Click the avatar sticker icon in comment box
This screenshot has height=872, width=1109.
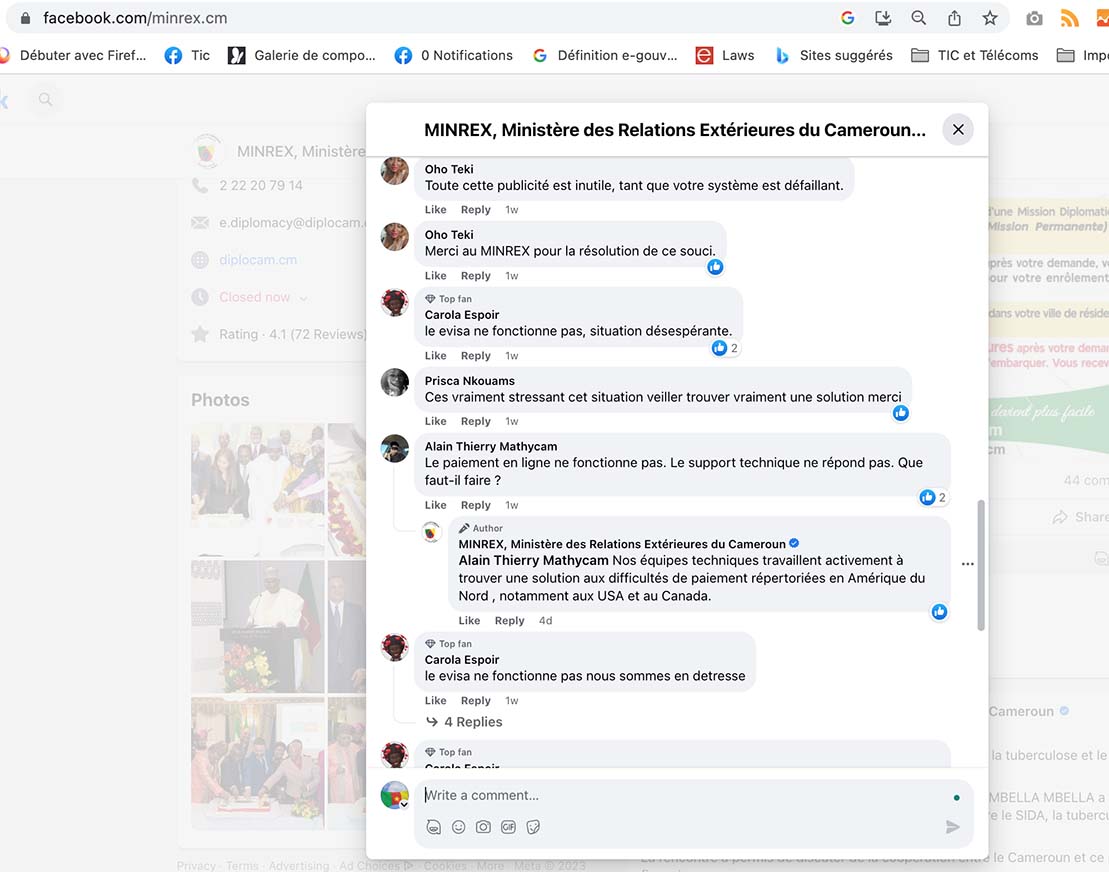pos(434,827)
